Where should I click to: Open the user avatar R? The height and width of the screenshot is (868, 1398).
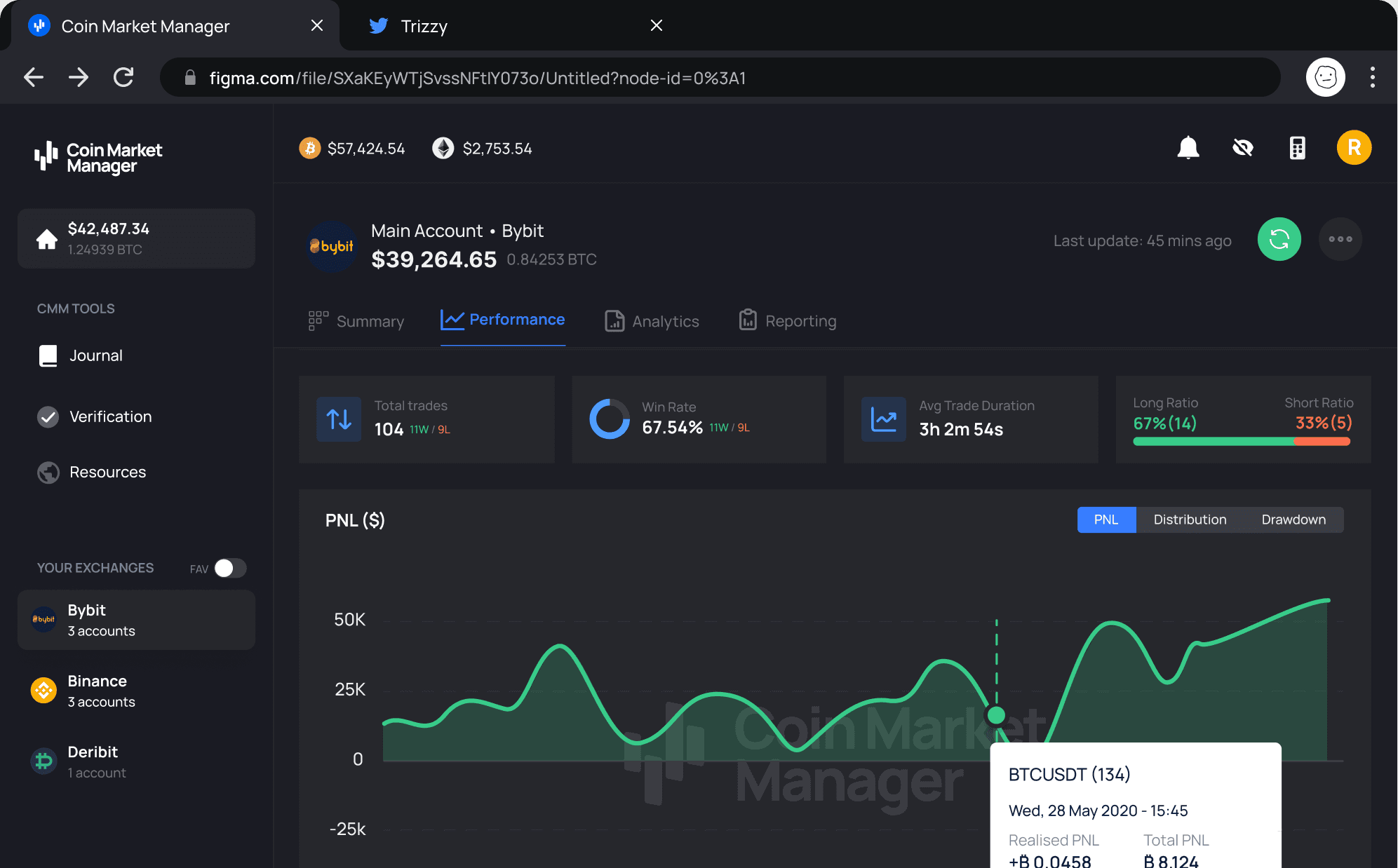(x=1354, y=148)
